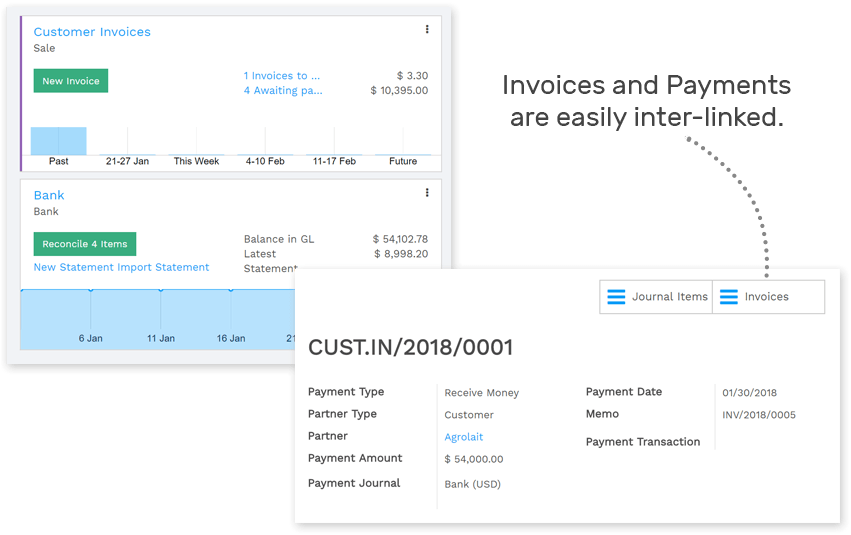
Task: Open the Bank journal title link
Action: tap(49, 195)
